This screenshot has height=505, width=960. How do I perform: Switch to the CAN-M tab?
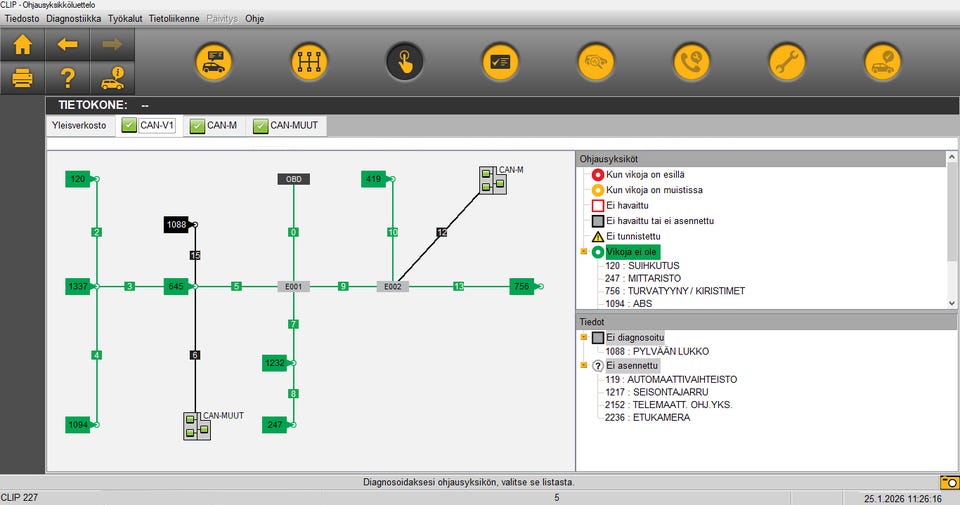[214, 125]
